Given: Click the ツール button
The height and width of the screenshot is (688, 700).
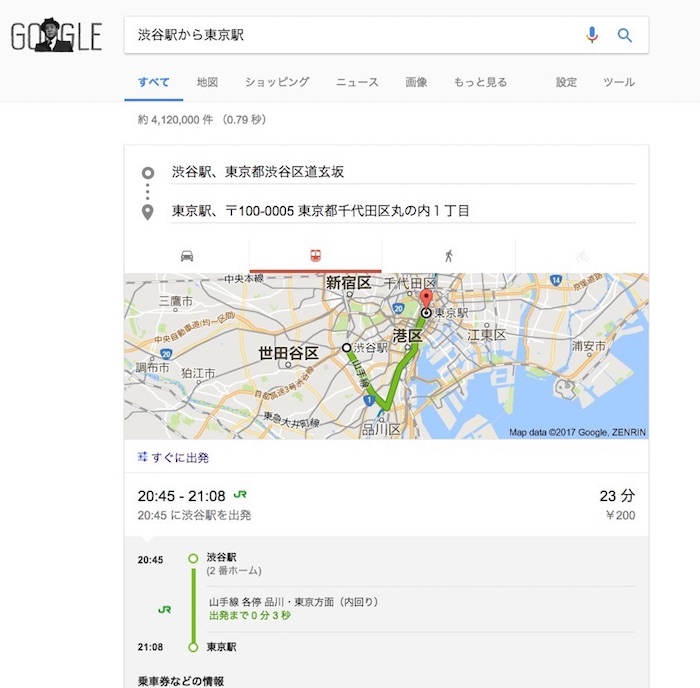Looking at the screenshot, I should click(x=619, y=82).
